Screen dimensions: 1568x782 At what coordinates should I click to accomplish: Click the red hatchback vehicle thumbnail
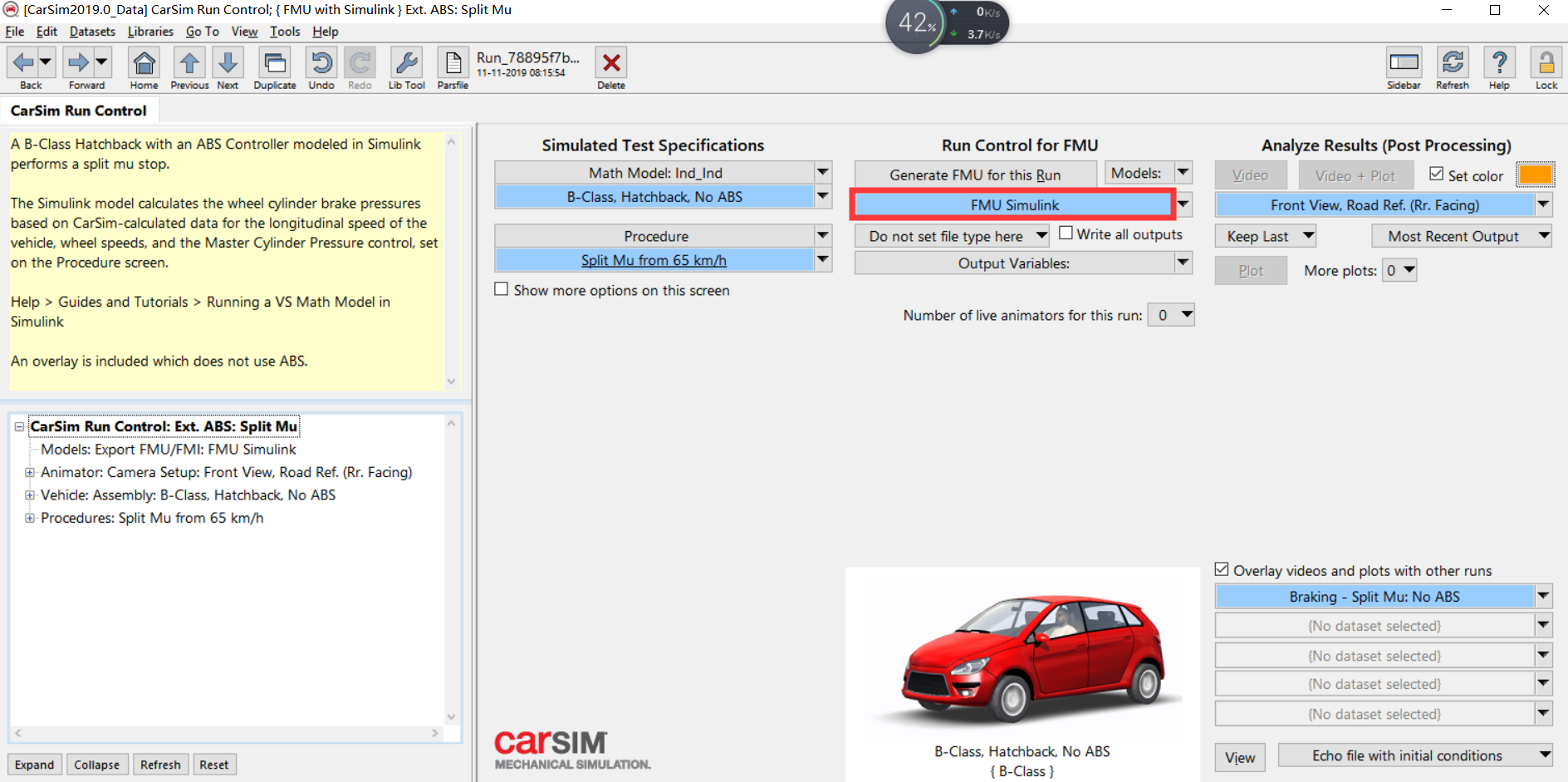click(x=1022, y=657)
